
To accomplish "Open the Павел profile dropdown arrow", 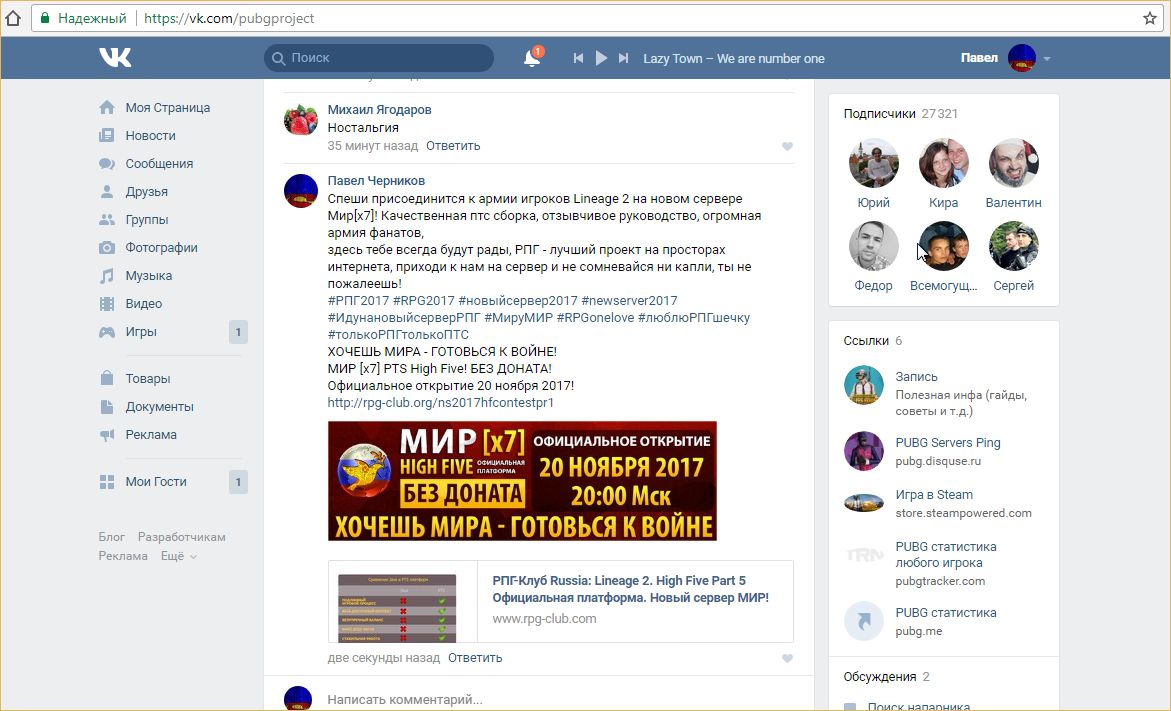I will point(1047,58).
